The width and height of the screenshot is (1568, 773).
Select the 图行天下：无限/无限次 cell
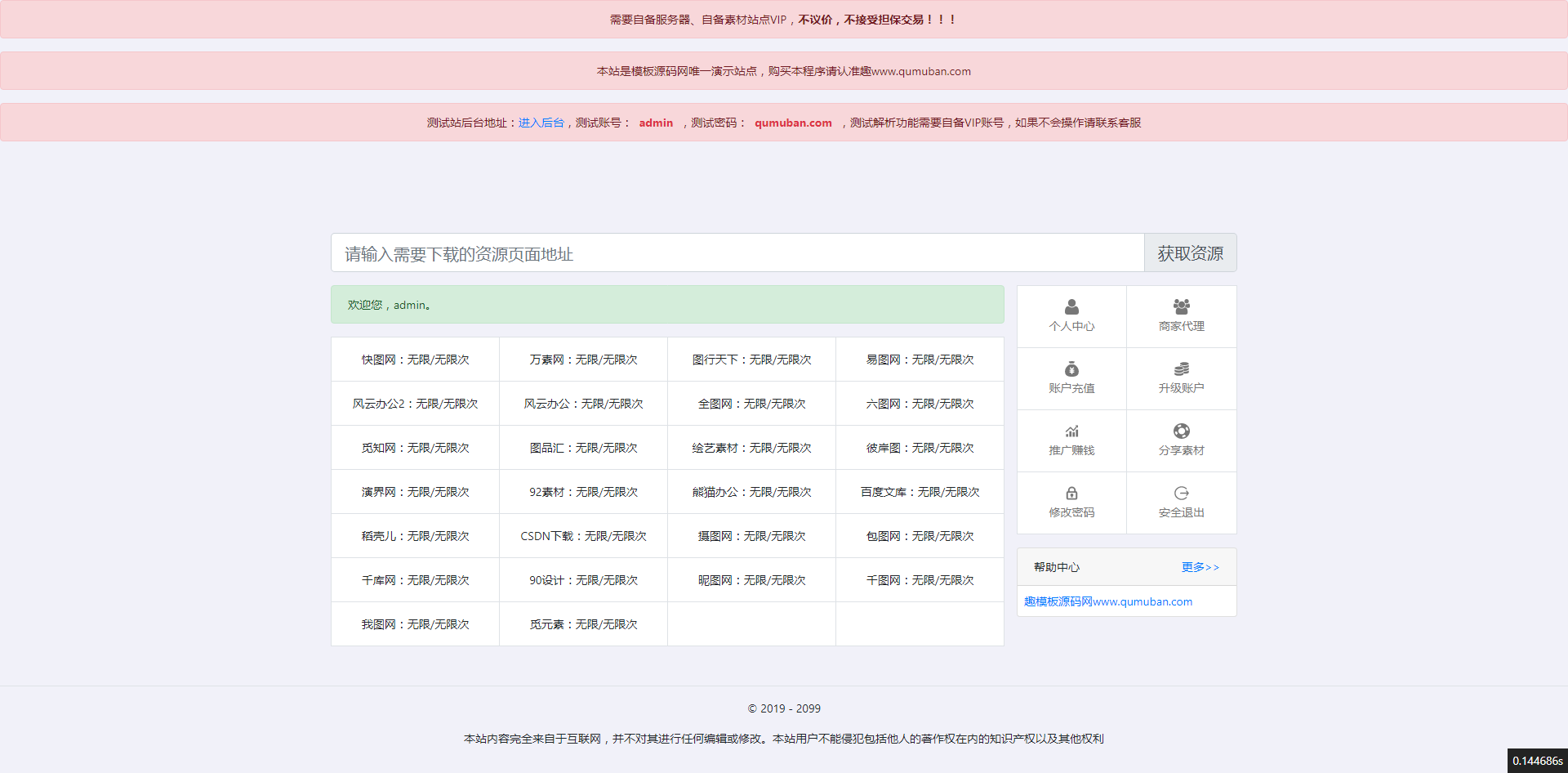(751, 360)
